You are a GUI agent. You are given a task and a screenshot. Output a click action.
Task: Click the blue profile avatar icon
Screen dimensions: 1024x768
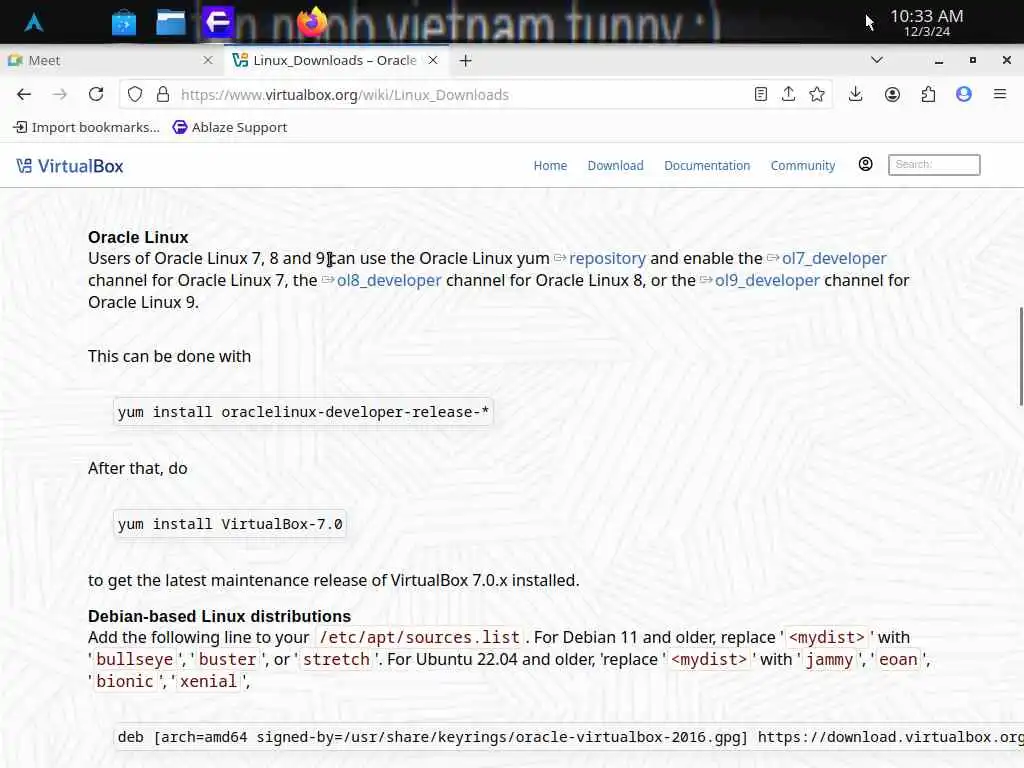click(x=964, y=95)
